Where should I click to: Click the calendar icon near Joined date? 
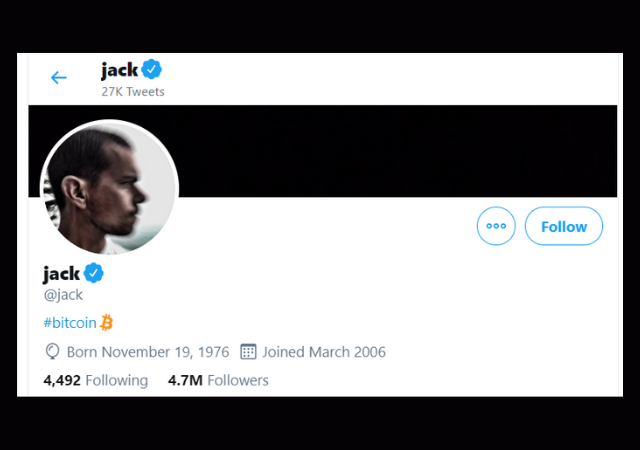click(249, 352)
